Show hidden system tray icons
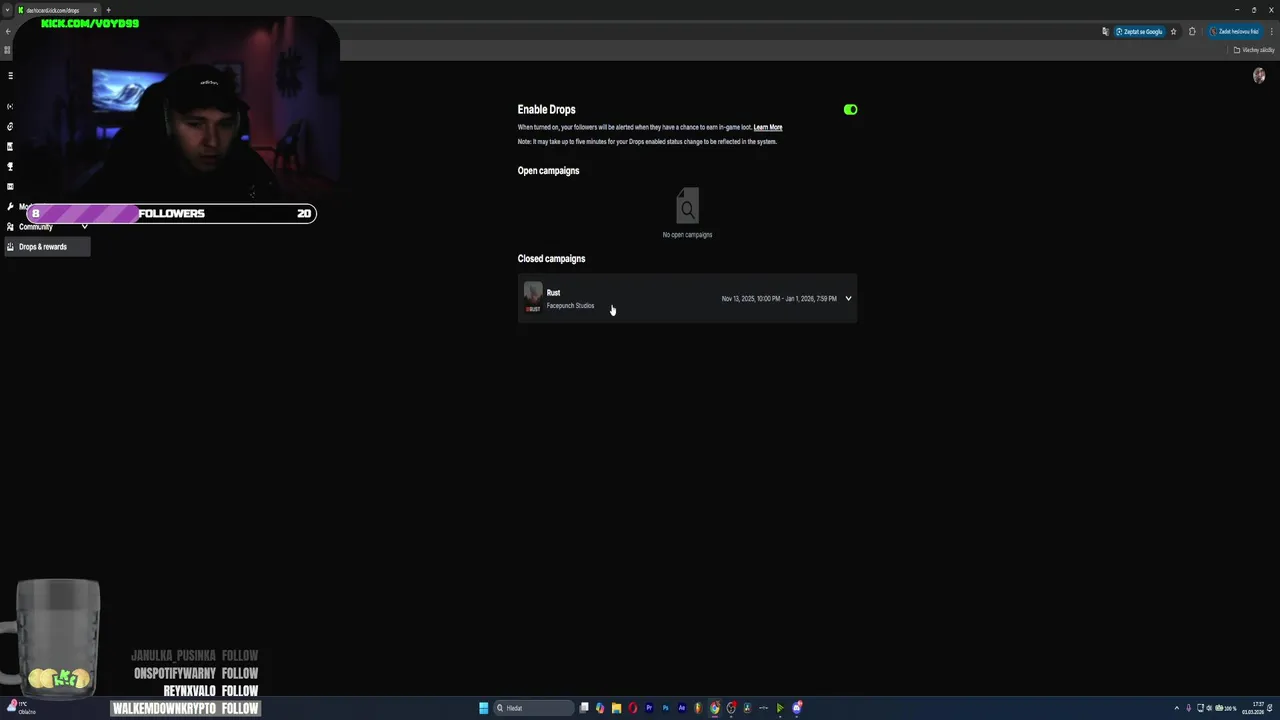This screenshot has width=1280, height=720. (1176, 708)
